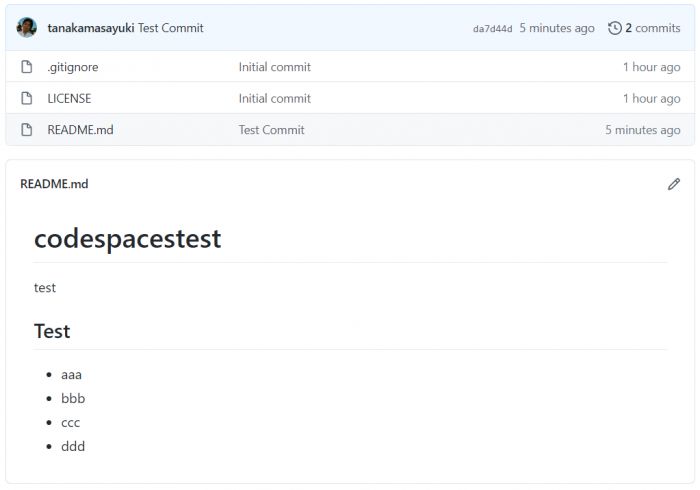This screenshot has width=700, height=490.
Task: Click the tanakamasayuki user avatar
Action: pyautogui.click(x=27, y=28)
